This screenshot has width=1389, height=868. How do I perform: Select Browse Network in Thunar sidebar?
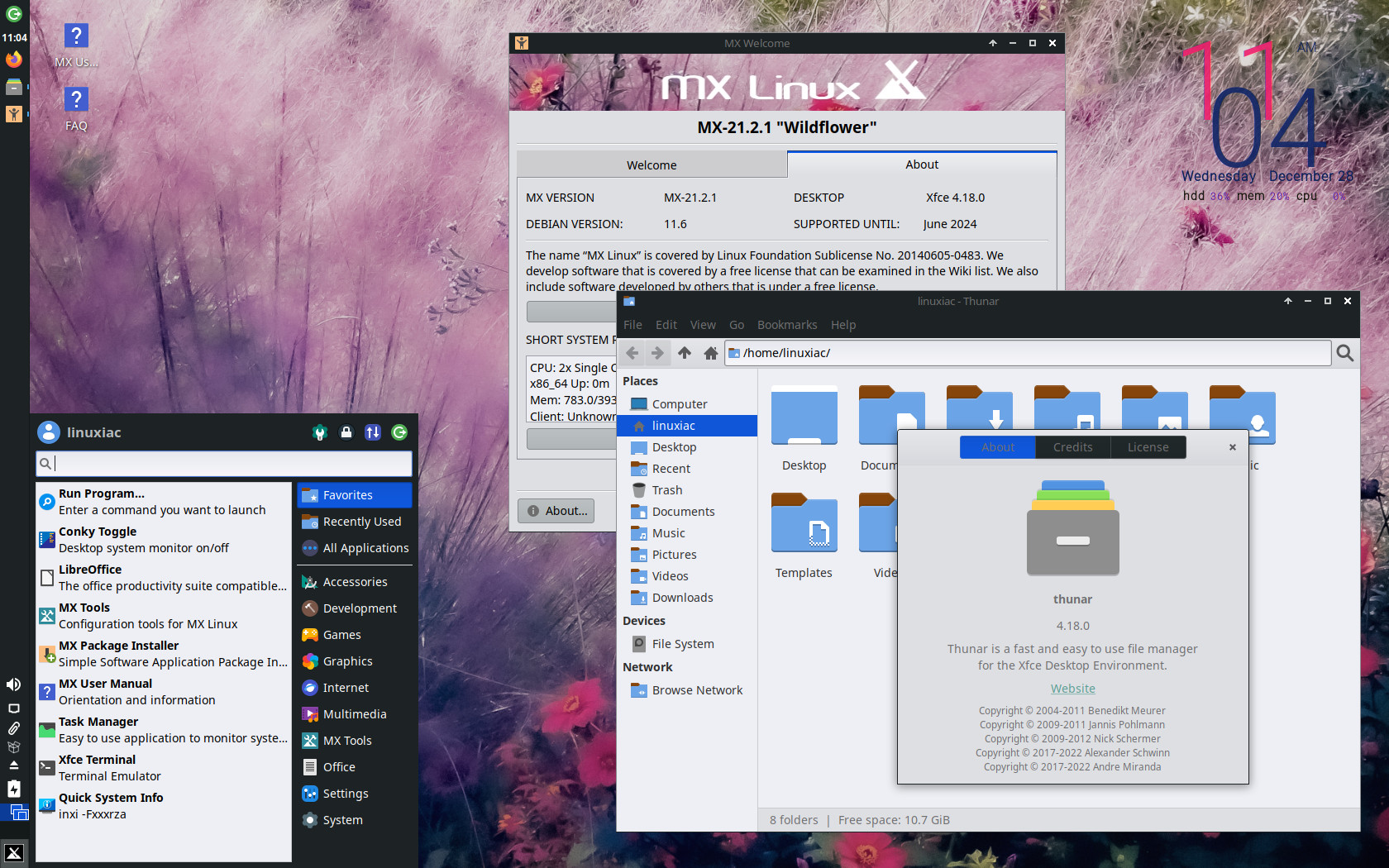[x=686, y=690]
